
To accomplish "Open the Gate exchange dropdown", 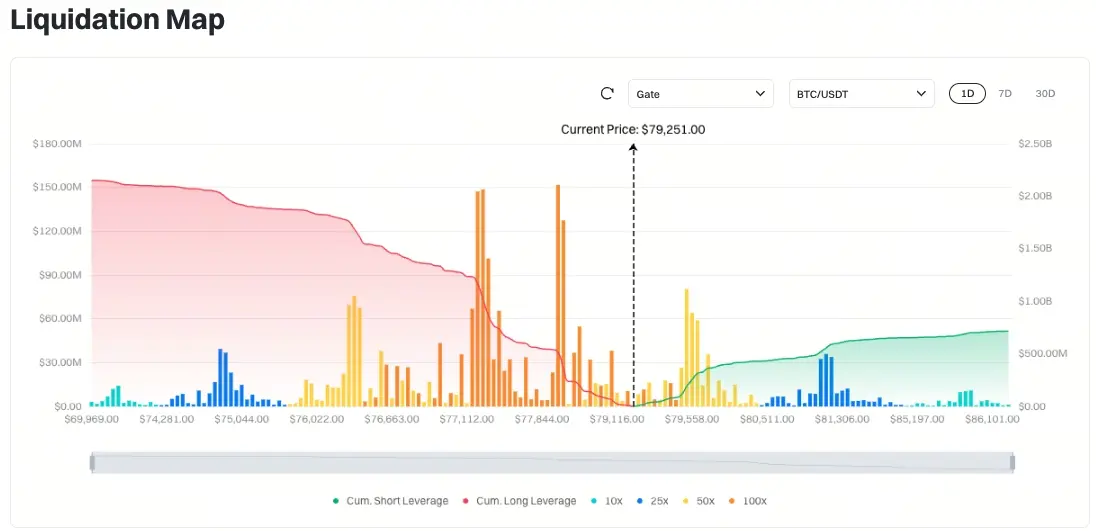I will click(x=700, y=94).
